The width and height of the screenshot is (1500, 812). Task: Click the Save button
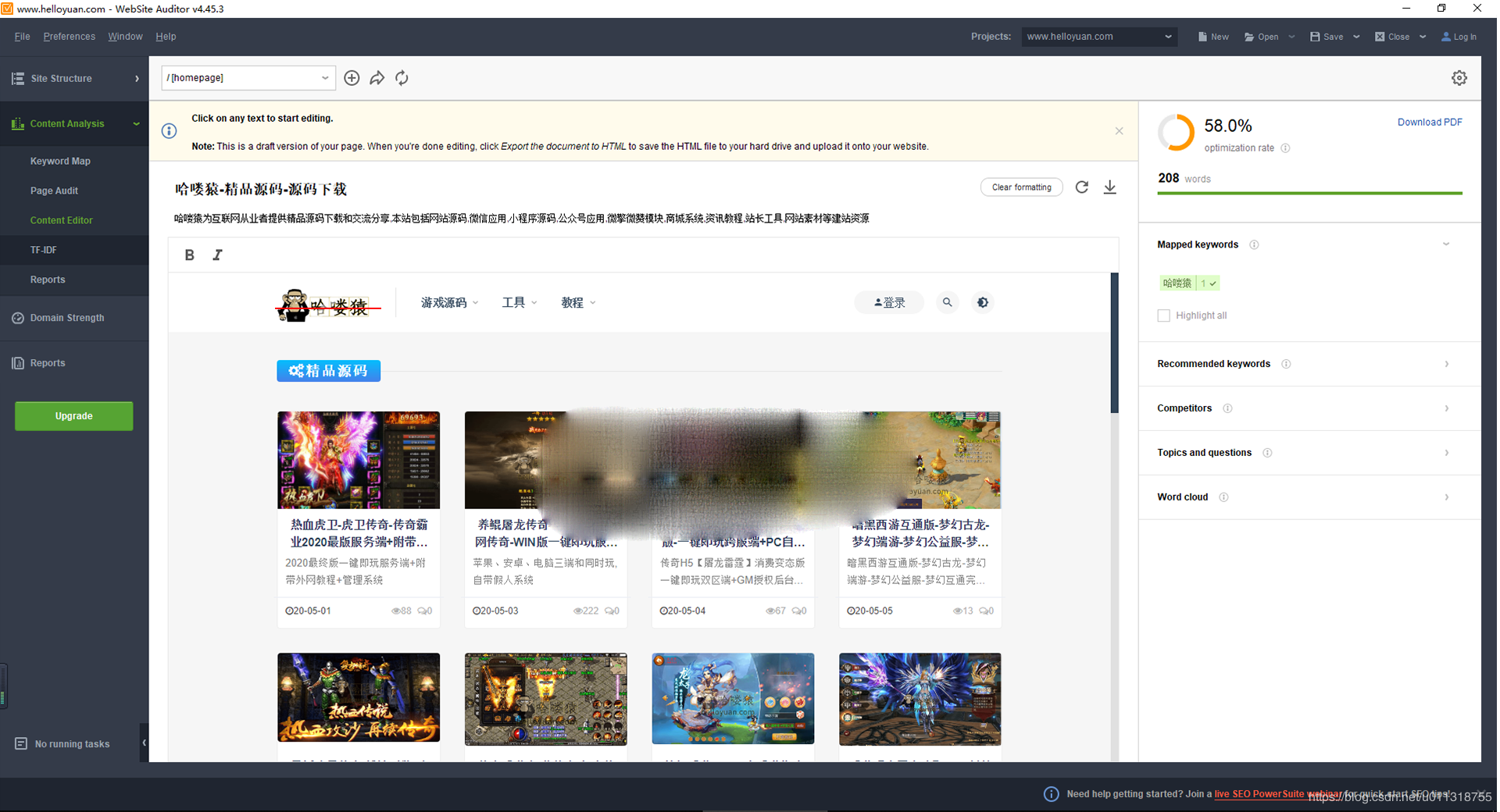[1327, 37]
